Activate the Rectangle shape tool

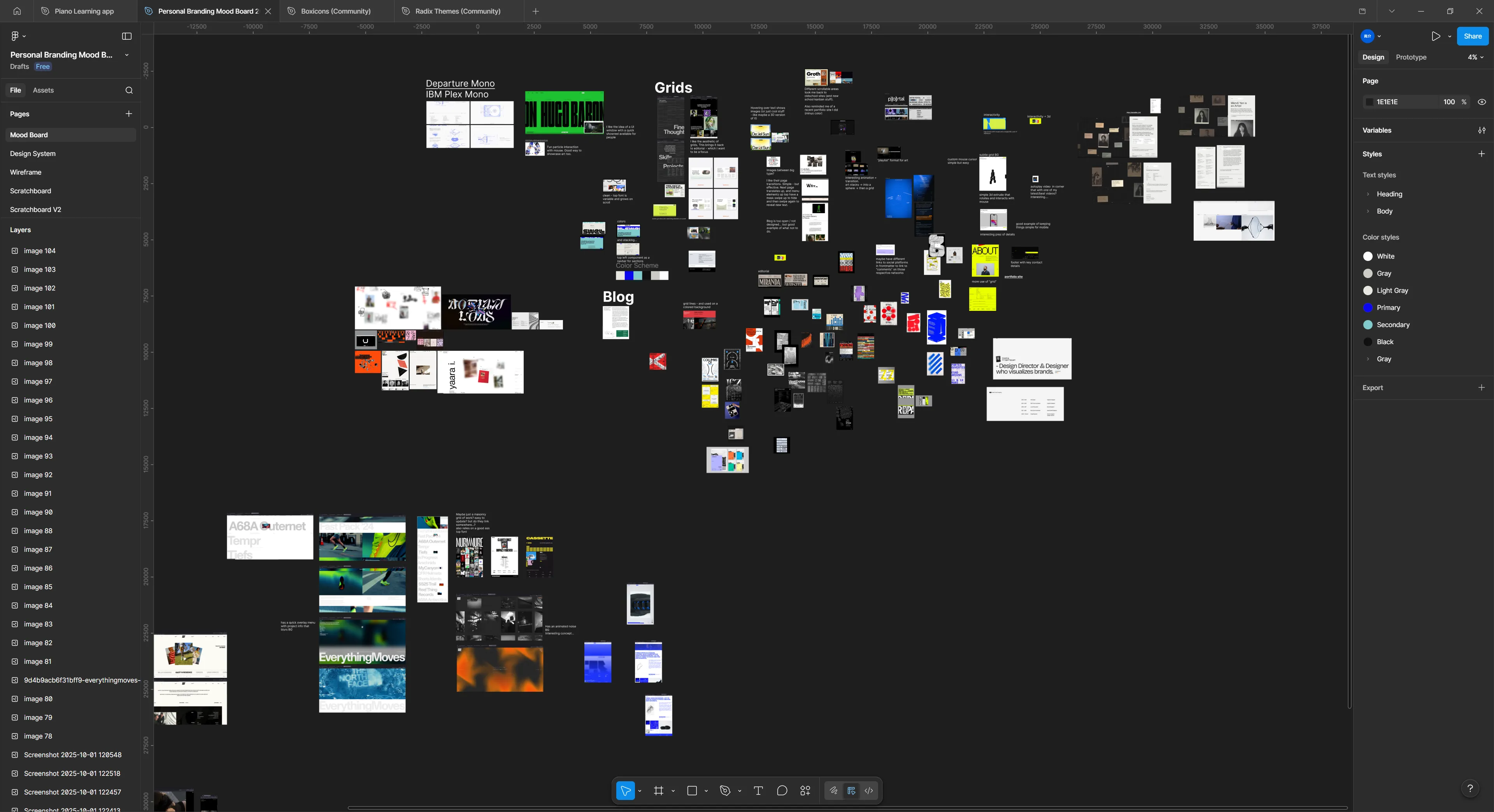pos(693,790)
